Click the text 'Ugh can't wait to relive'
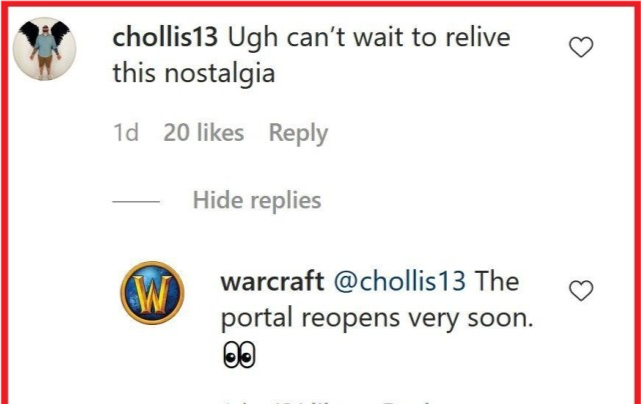 tap(369, 38)
